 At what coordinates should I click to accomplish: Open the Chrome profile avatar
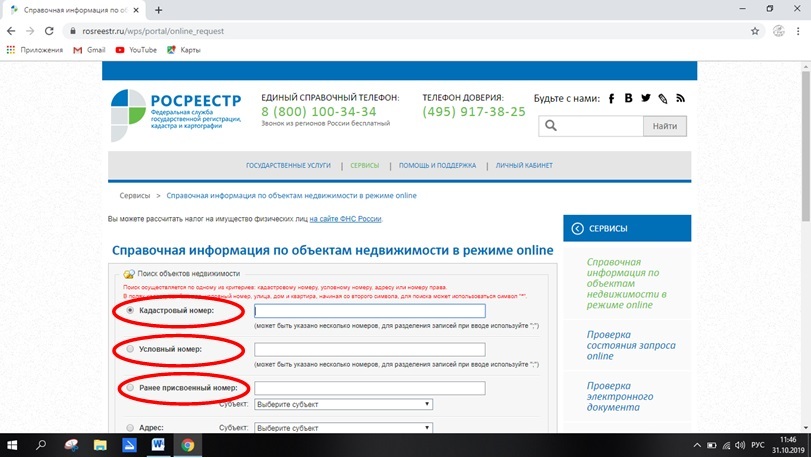click(x=778, y=31)
